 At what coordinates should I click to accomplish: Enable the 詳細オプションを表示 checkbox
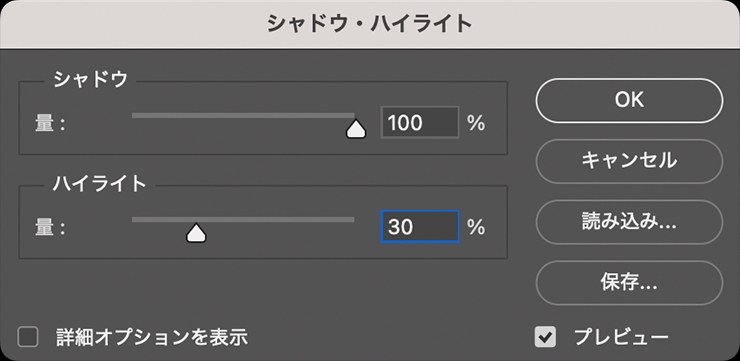pos(28,337)
